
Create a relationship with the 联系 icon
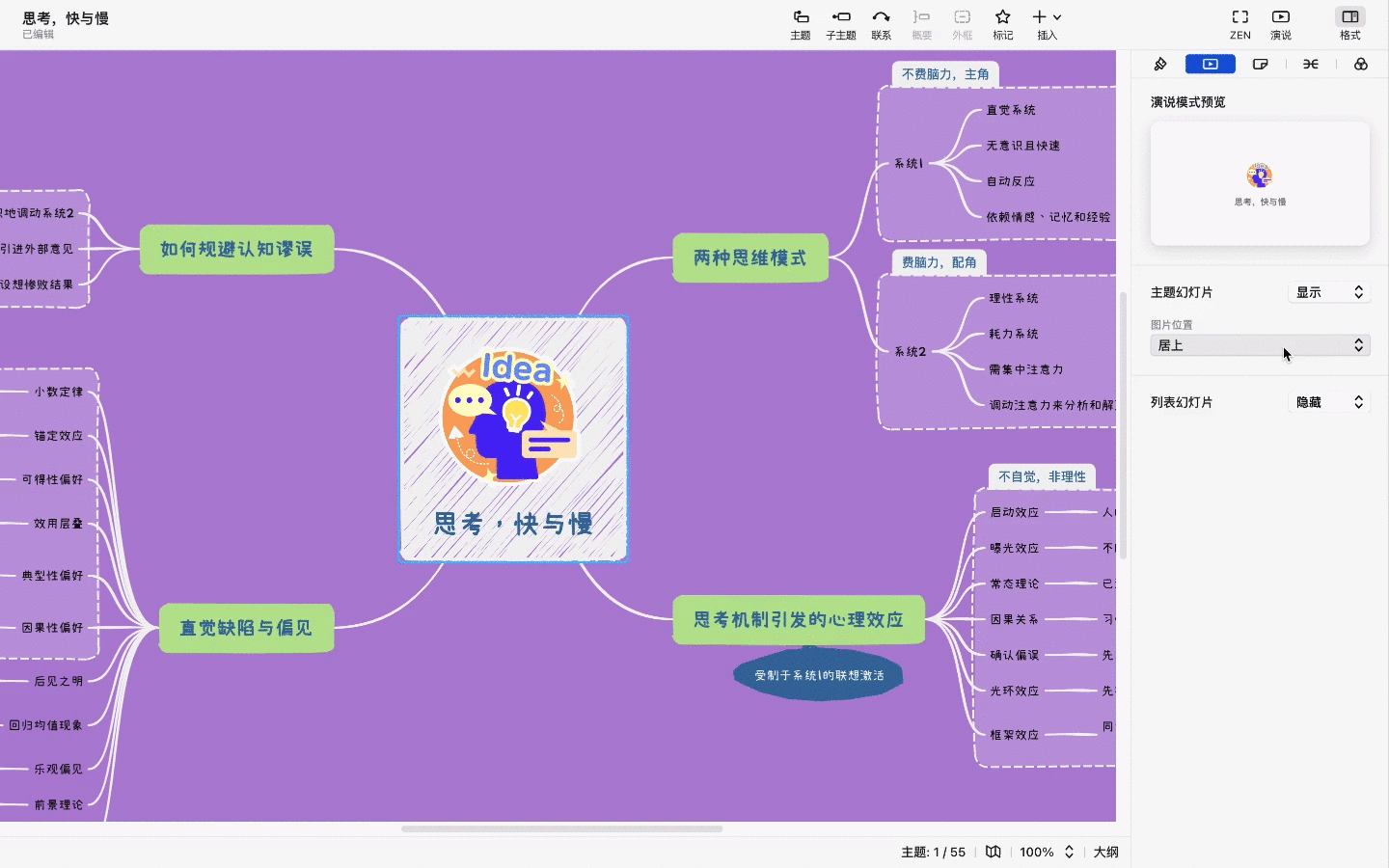pyautogui.click(x=881, y=24)
